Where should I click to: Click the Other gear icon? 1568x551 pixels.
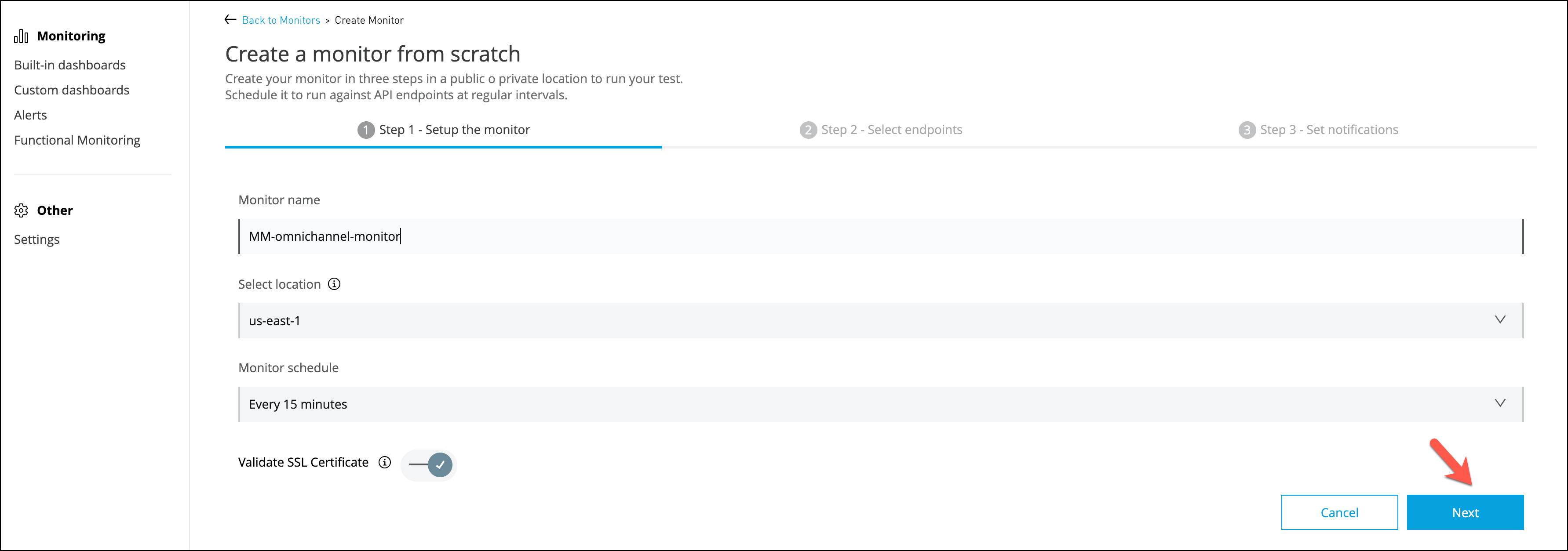[x=21, y=210]
